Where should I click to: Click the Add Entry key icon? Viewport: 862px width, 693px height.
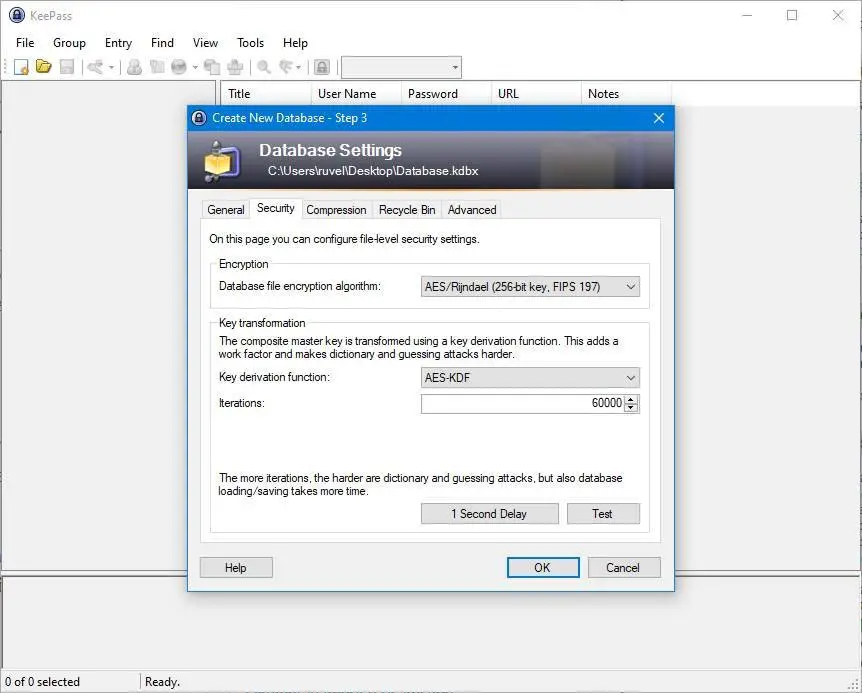[95, 67]
